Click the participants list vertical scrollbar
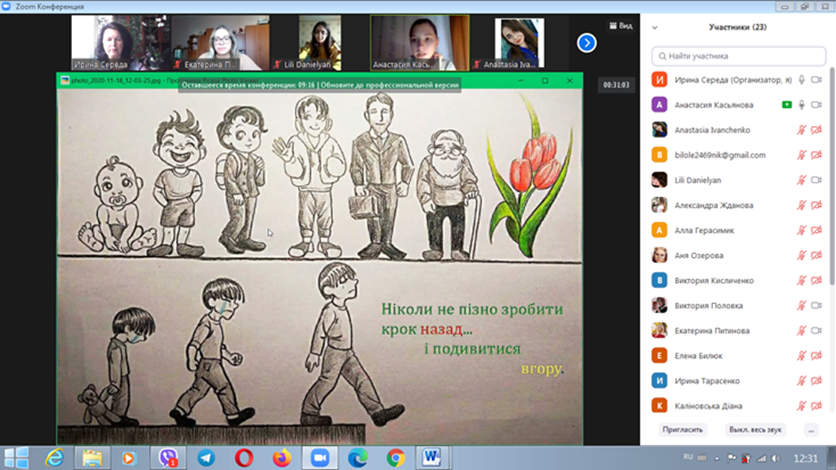This screenshot has height=470, width=836. [831, 200]
